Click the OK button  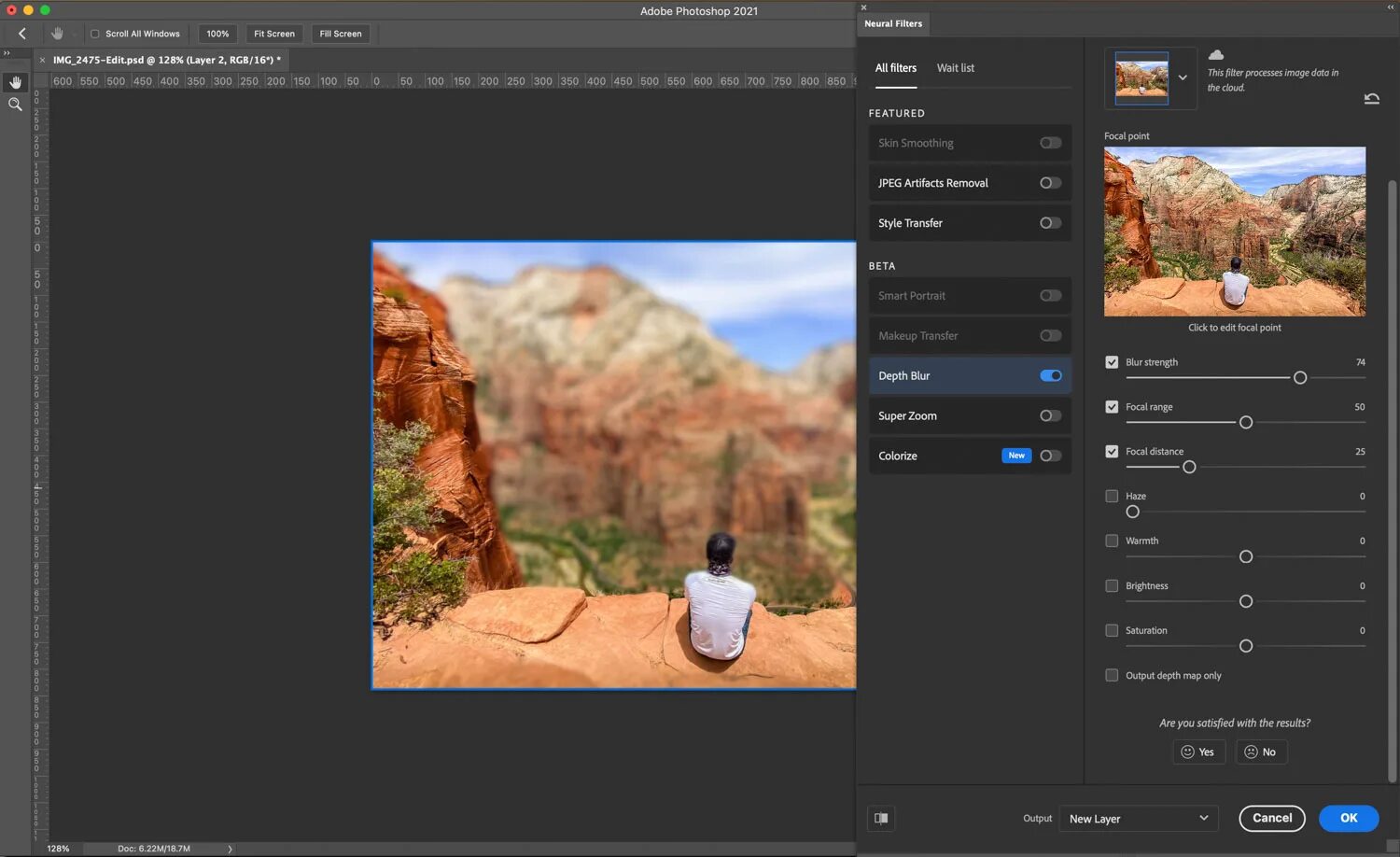click(x=1349, y=818)
